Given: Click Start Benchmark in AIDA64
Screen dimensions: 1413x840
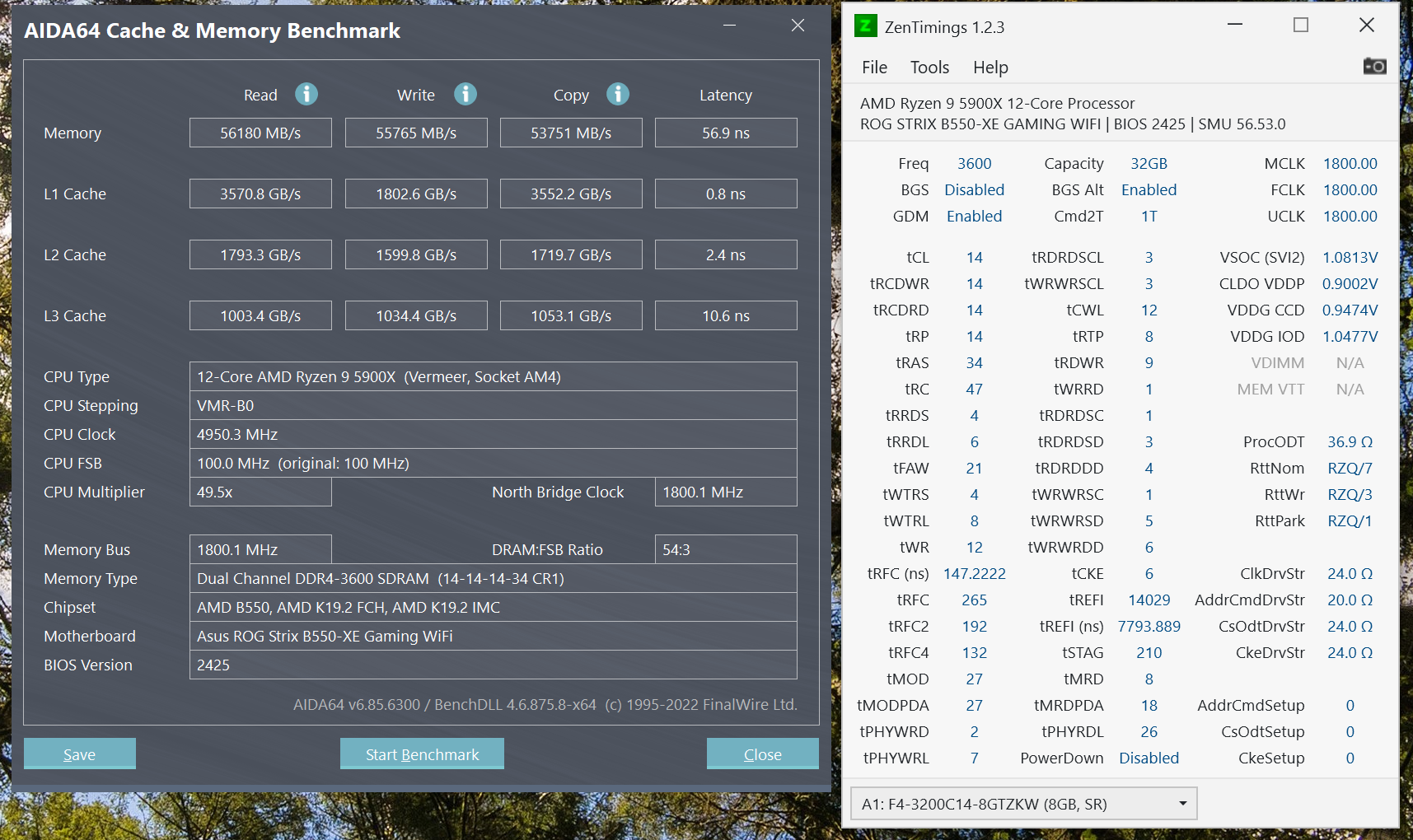Looking at the screenshot, I should pos(422,754).
